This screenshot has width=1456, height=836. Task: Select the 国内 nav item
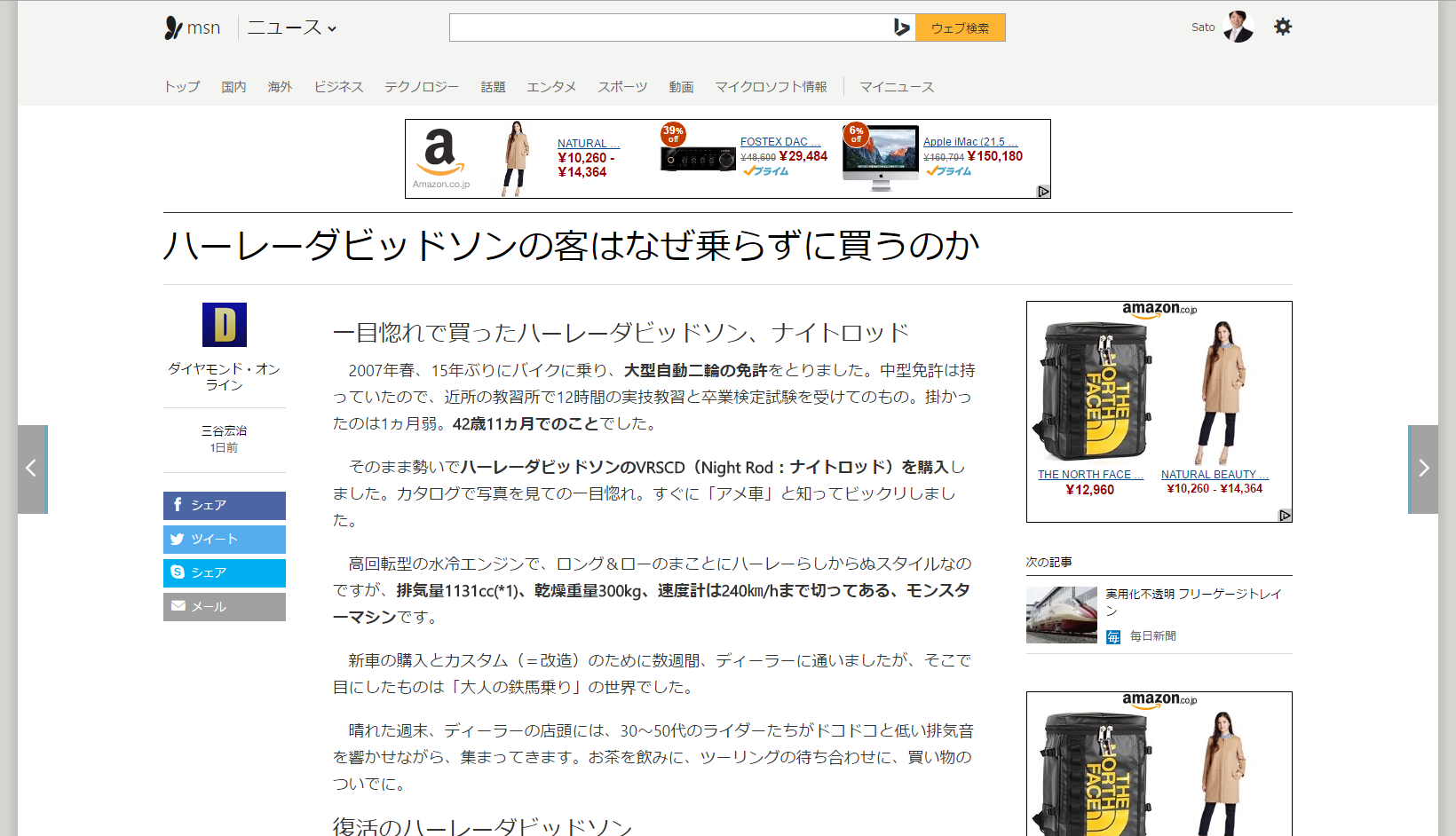point(233,86)
